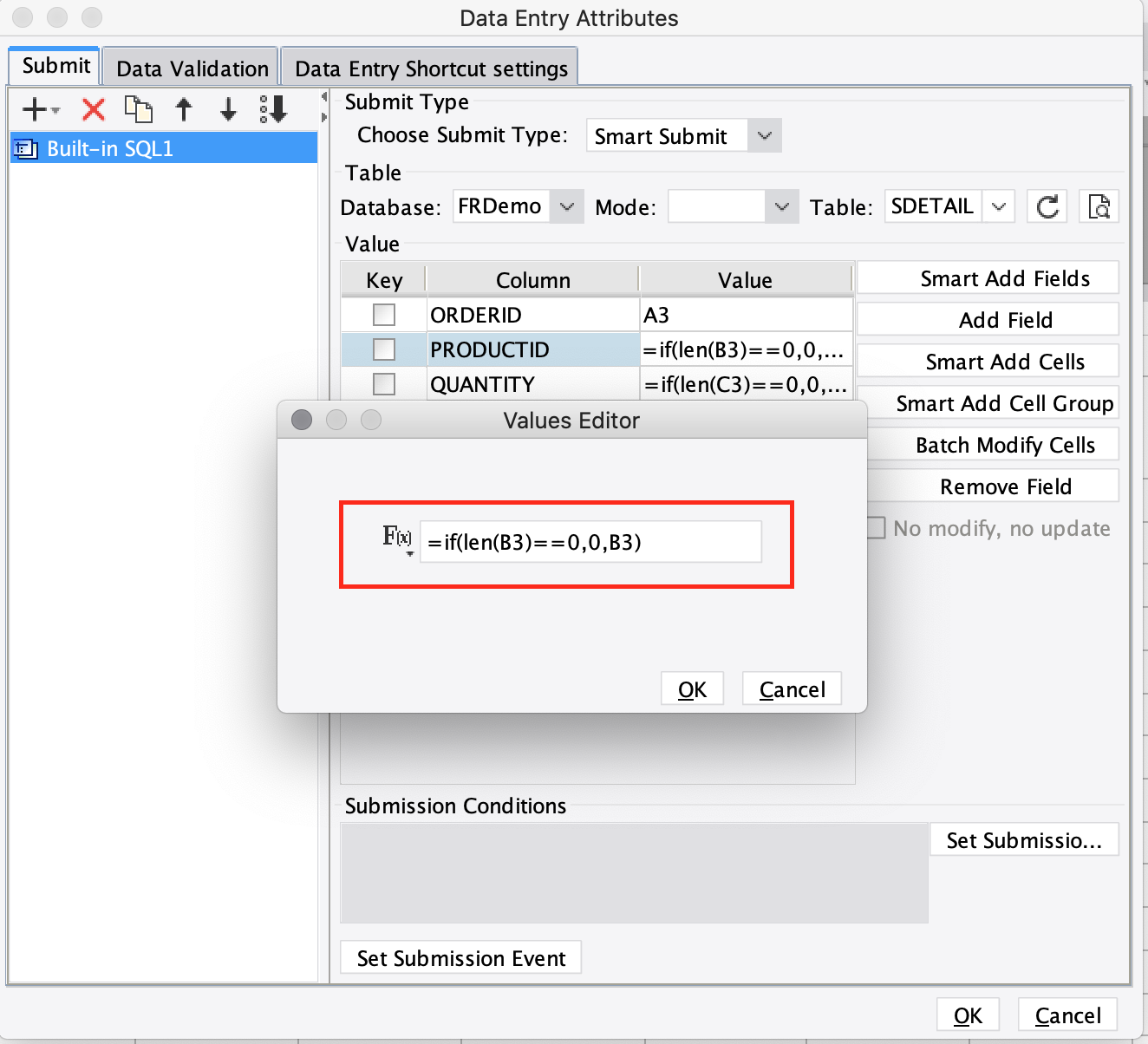Open the Mode dropdown
The width and height of the screenshot is (1148, 1044).
point(781,206)
